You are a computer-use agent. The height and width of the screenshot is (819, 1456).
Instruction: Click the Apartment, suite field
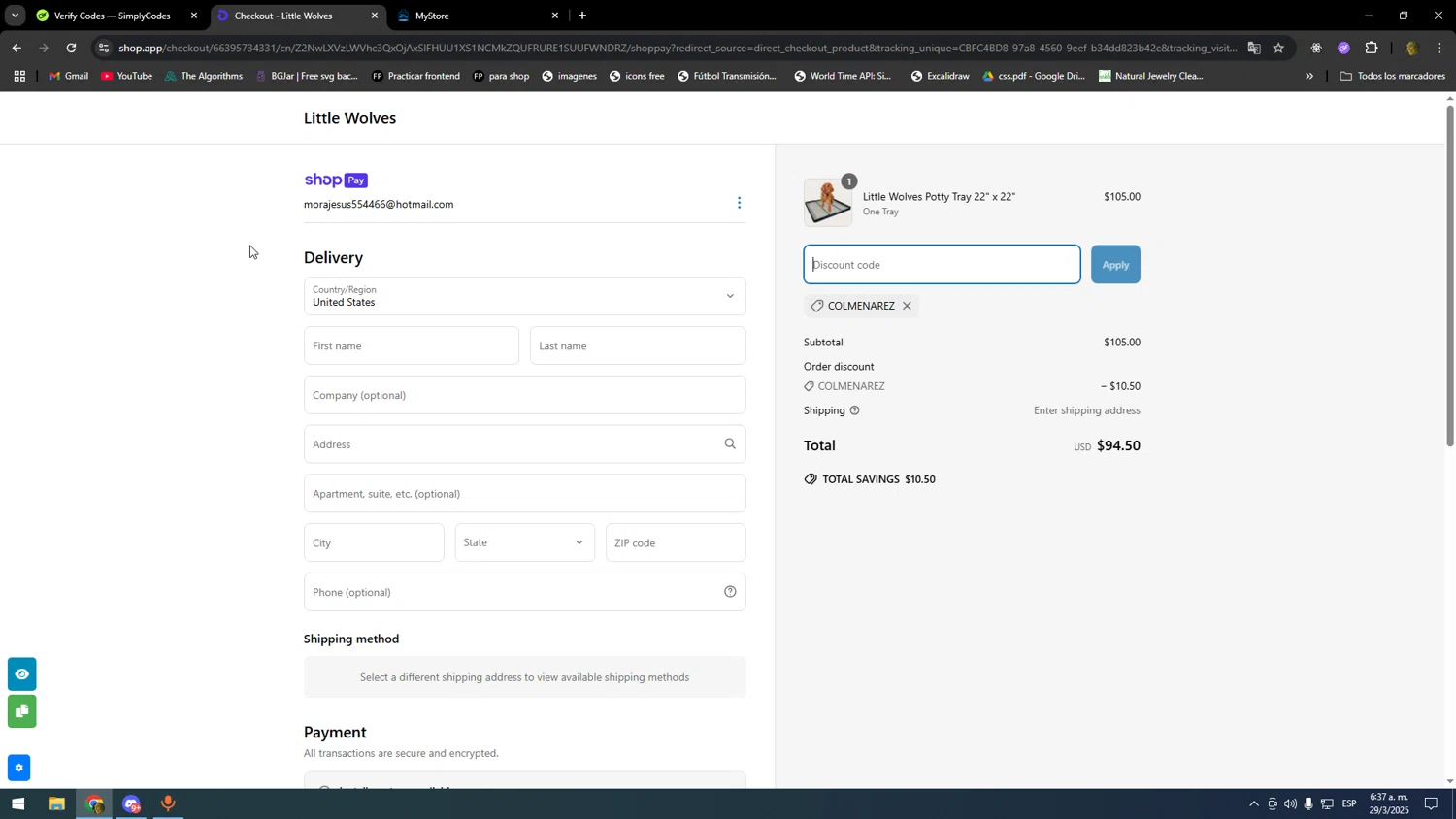coord(524,493)
